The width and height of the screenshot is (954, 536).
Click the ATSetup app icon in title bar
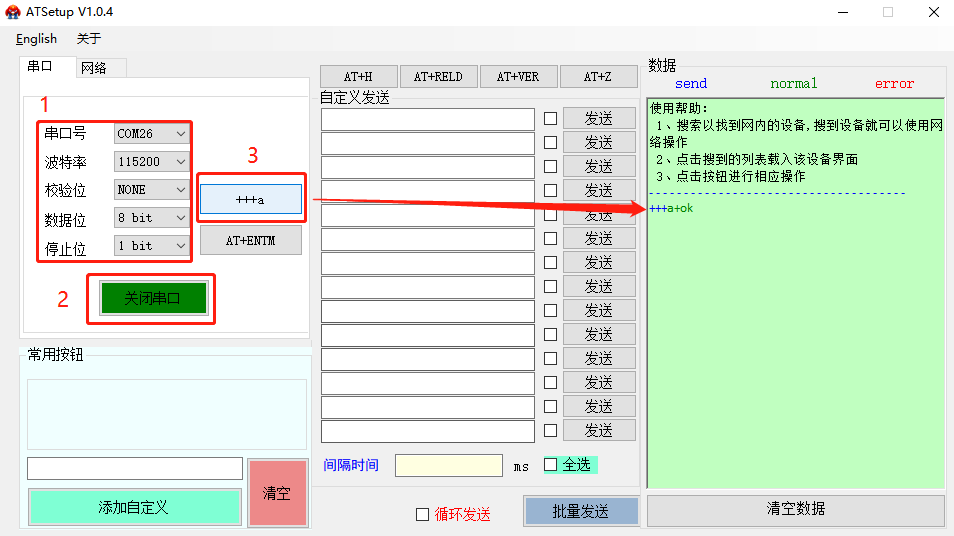13,12
